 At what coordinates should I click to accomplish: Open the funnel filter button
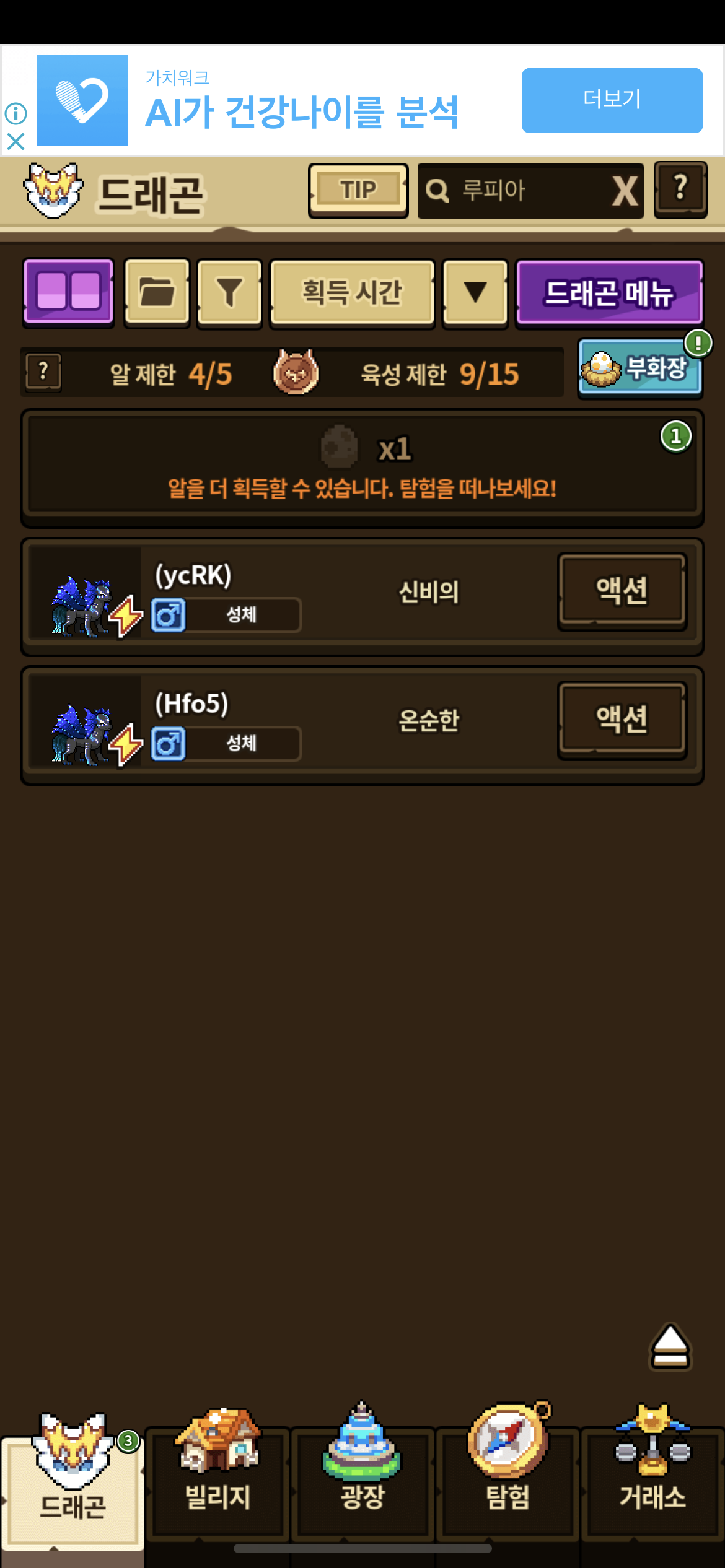click(x=229, y=292)
